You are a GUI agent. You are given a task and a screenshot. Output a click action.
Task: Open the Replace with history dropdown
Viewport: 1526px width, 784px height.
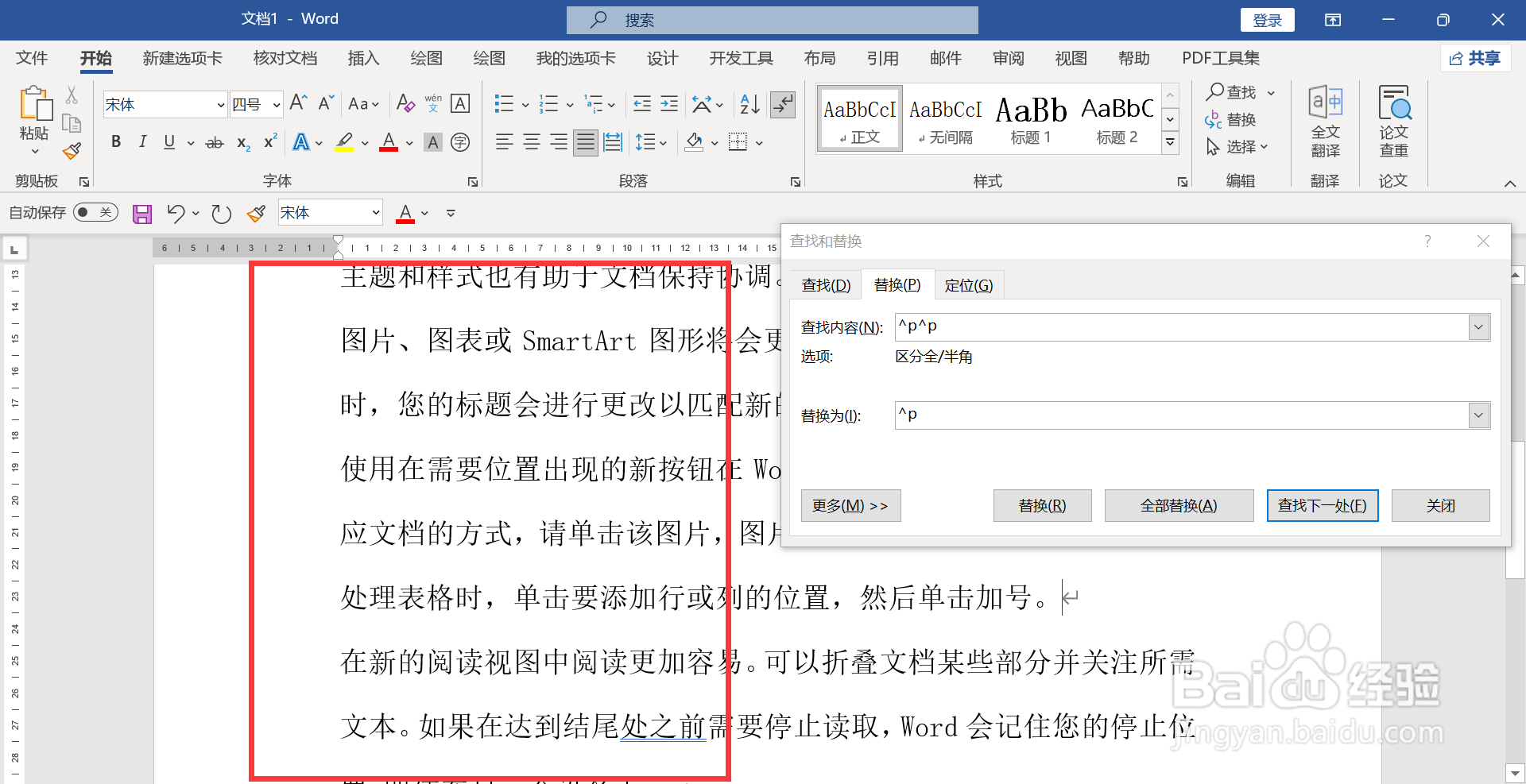coord(1478,415)
